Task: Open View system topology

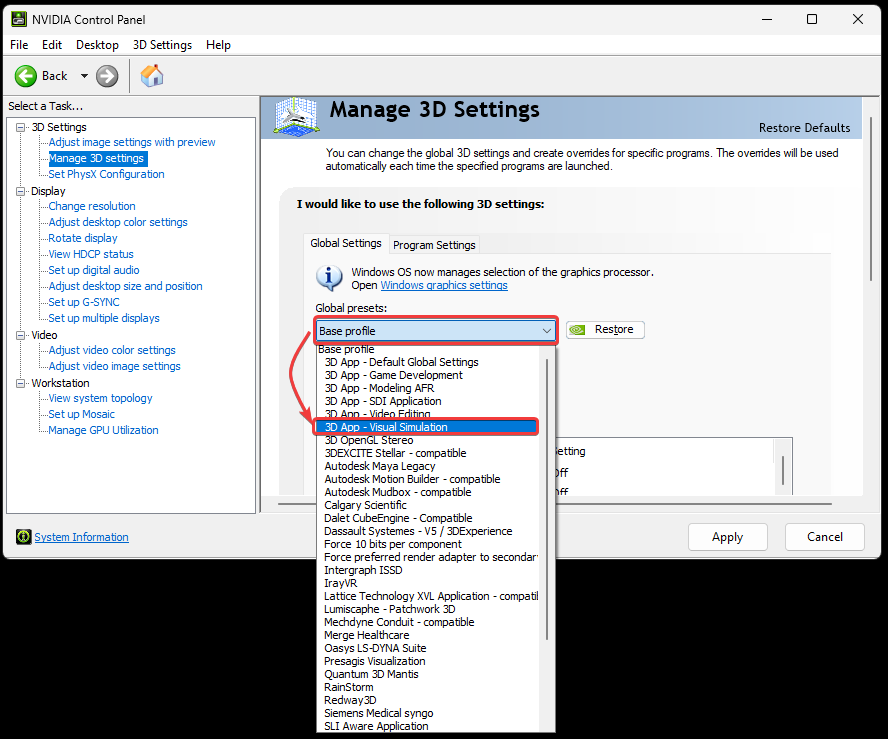Action: click(100, 398)
